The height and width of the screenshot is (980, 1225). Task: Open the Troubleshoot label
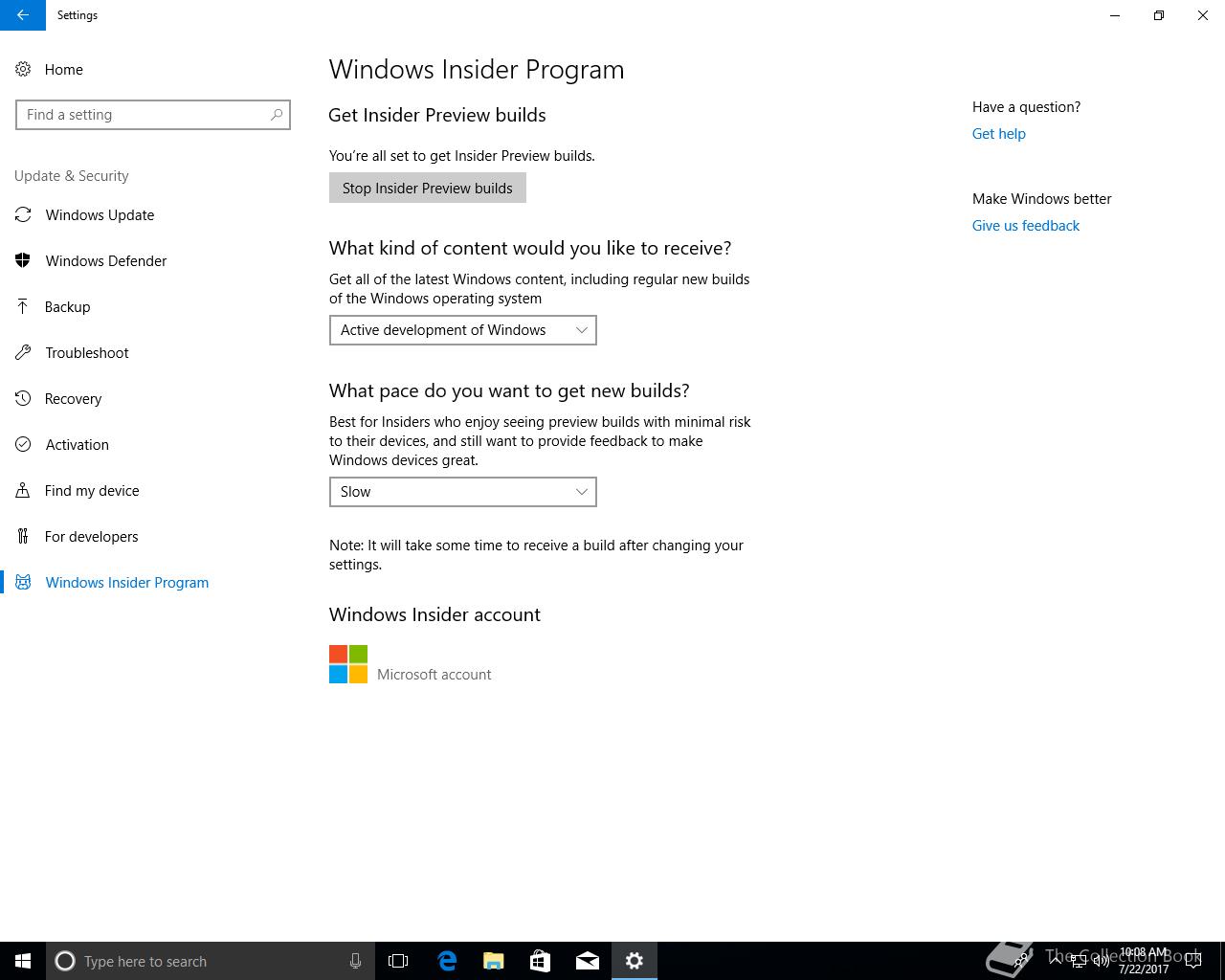(87, 353)
